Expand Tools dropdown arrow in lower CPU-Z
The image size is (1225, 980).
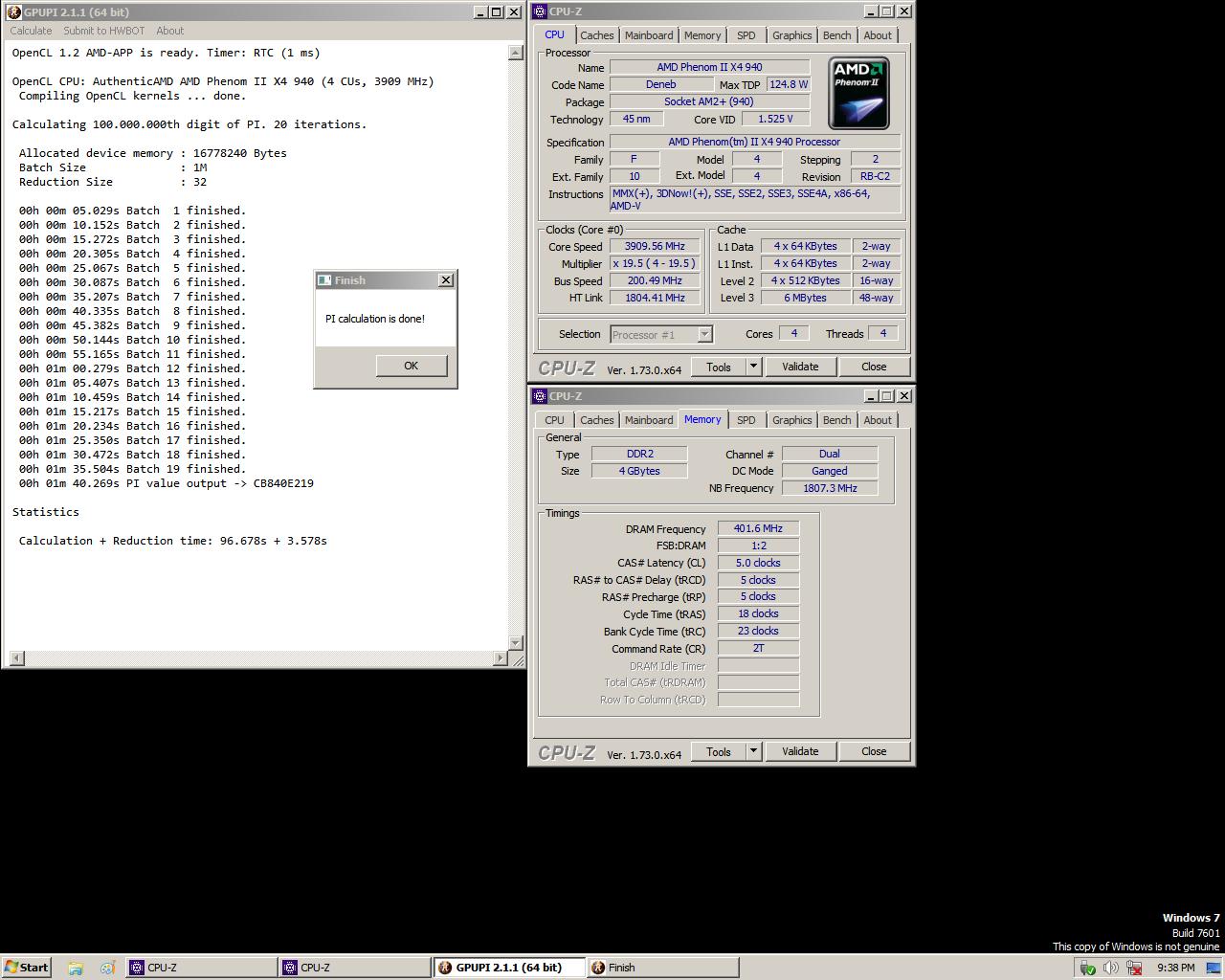click(753, 751)
